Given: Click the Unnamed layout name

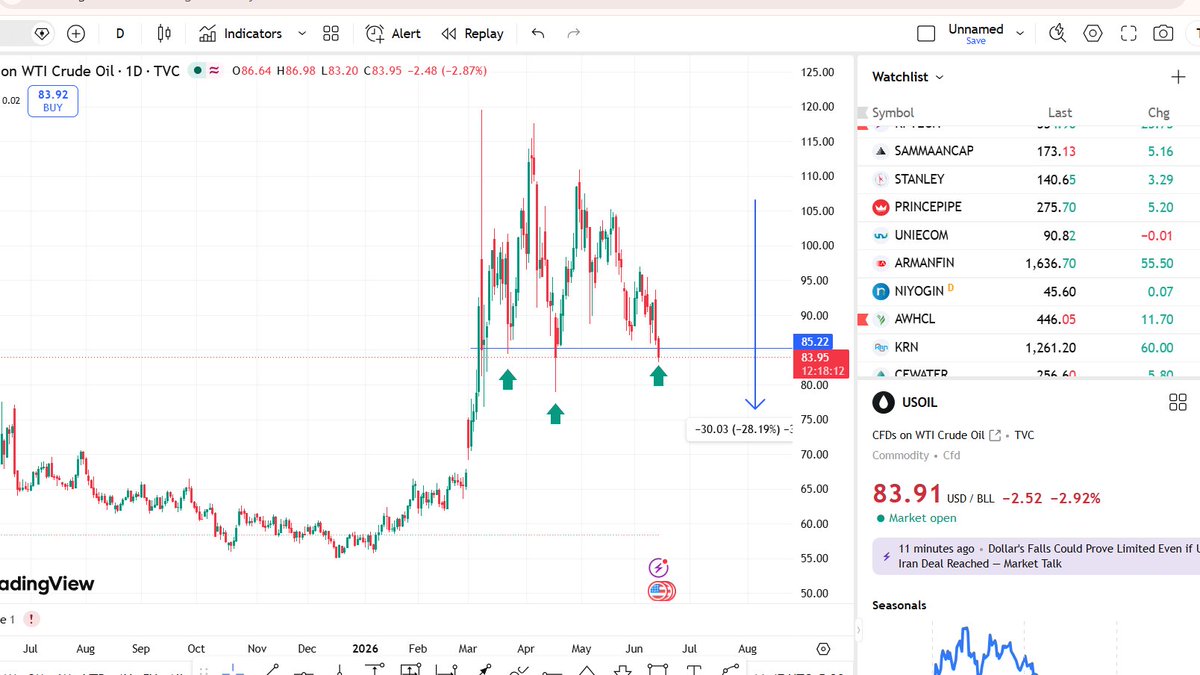Looking at the screenshot, I should pos(975,29).
